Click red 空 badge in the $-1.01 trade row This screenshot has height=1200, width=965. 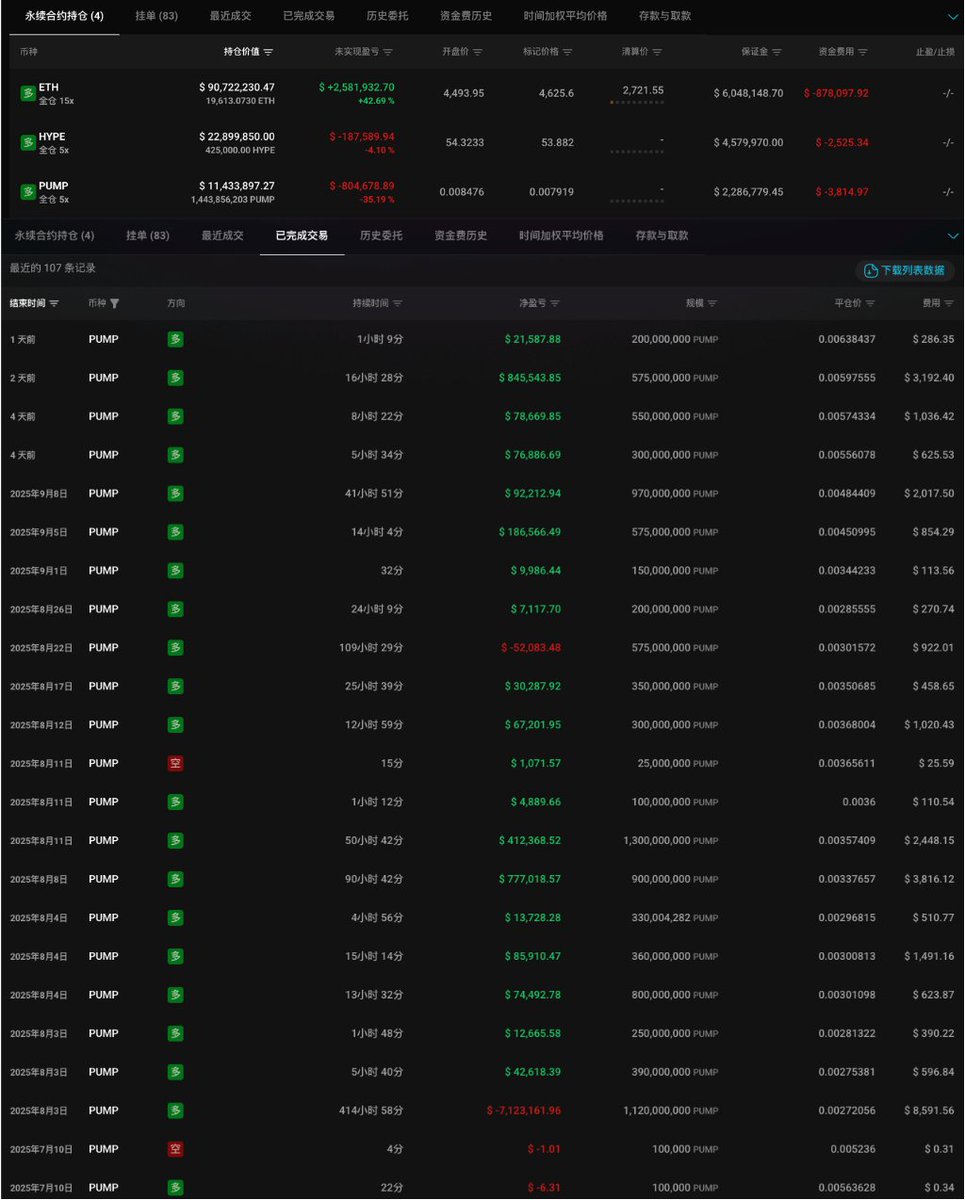176,1149
